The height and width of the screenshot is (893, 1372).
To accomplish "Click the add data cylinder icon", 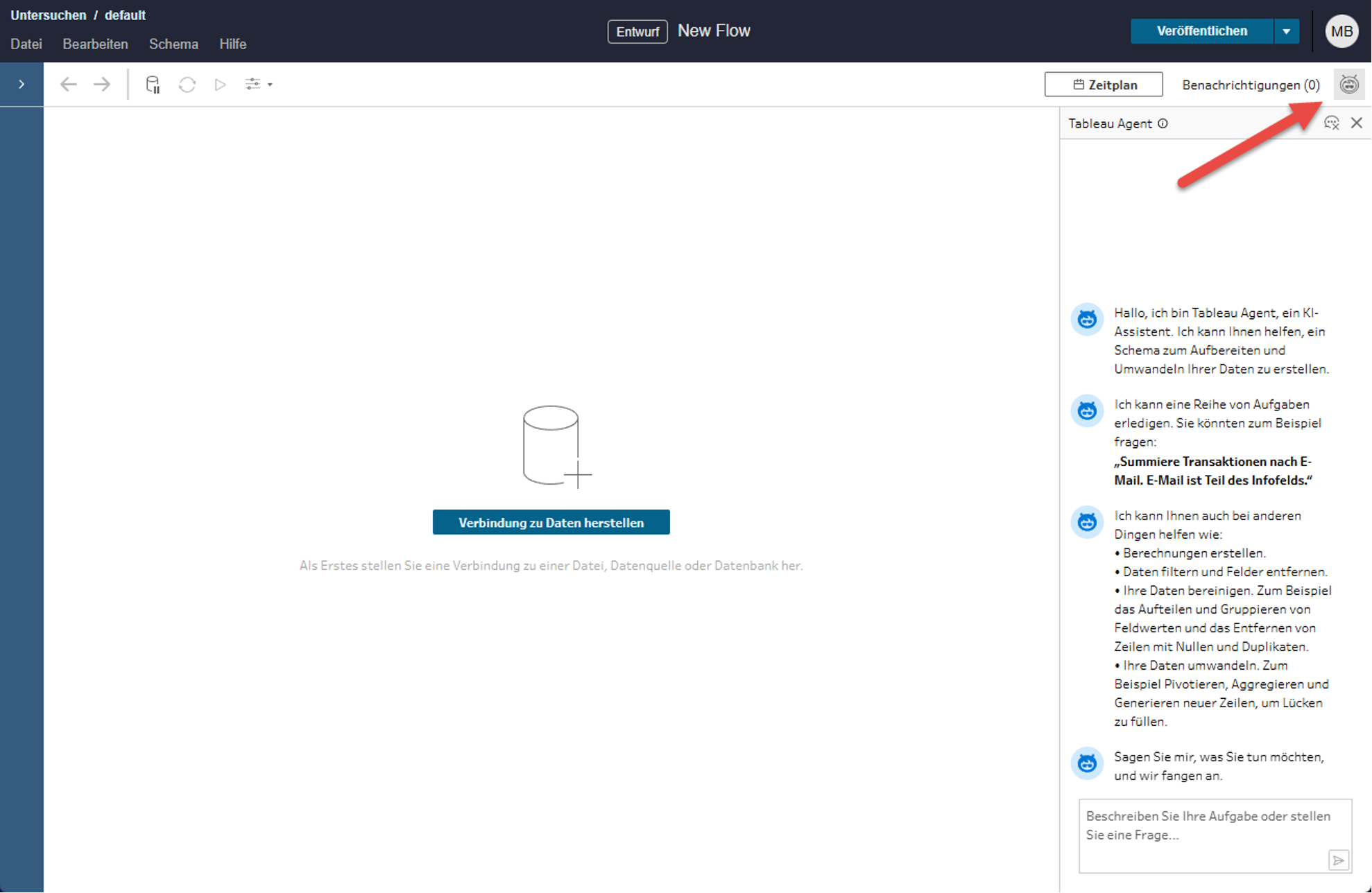I will click(554, 446).
